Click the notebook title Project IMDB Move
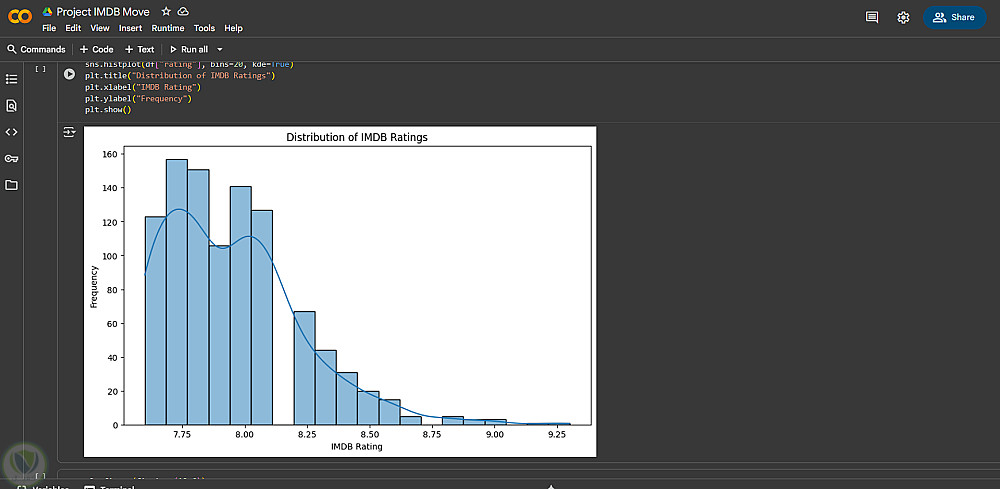The width and height of the screenshot is (1000, 489). (x=105, y=11)
